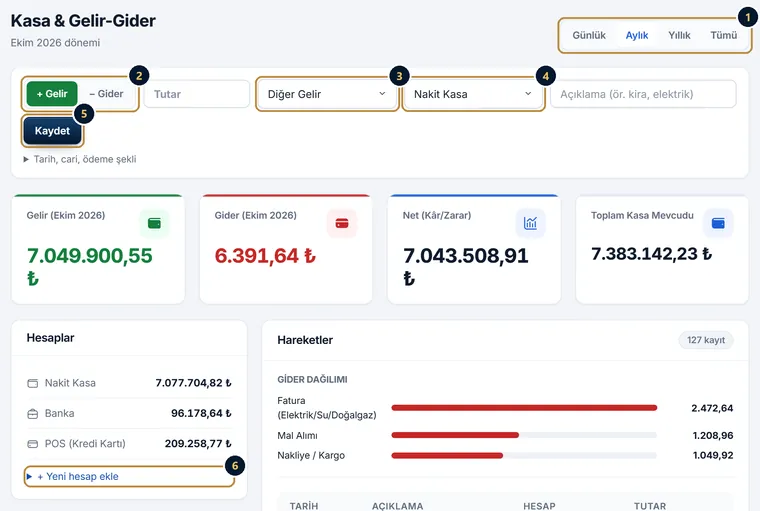
Task: Focus the Tutar amount field
Action: click(197, 94)
